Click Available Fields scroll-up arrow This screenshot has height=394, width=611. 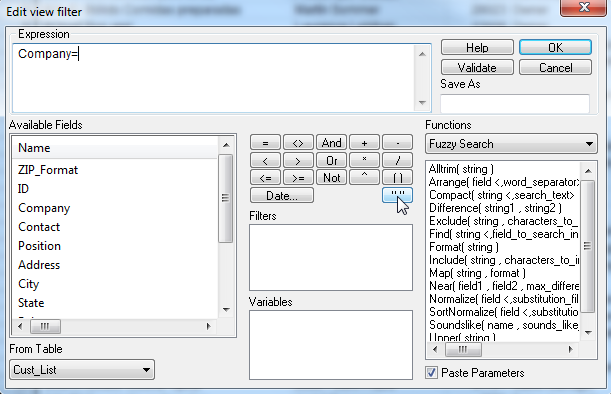click(226, 145)
